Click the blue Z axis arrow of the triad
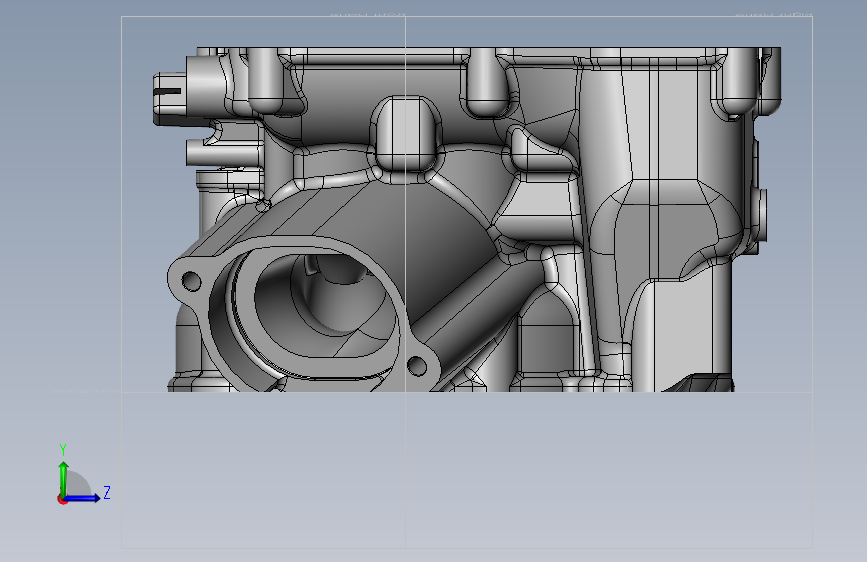Image resolution: width=867 pixels, height=562 pixels. click(x=83, y=498)
